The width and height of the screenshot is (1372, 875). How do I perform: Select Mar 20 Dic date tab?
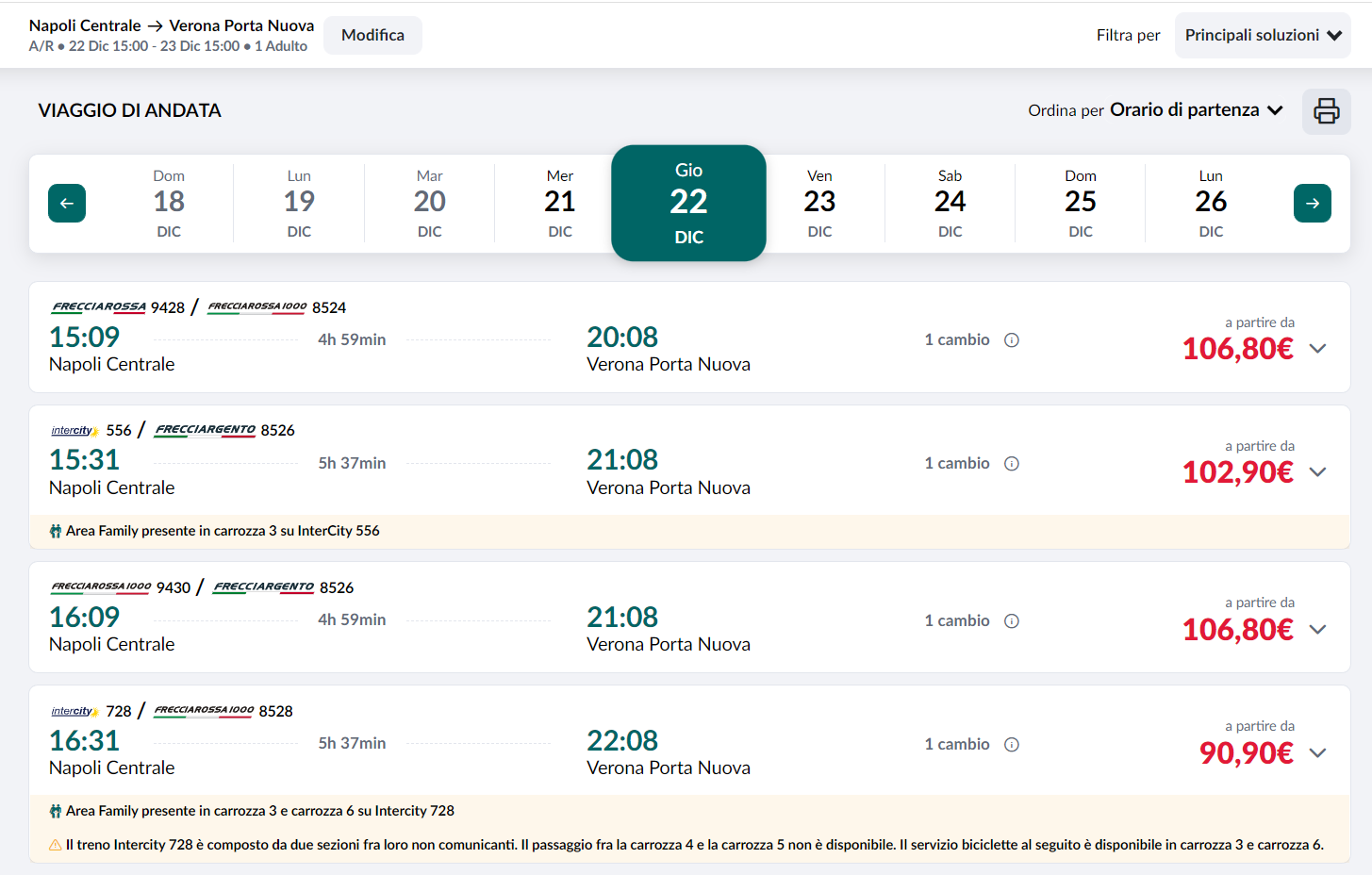pos(429,204)
